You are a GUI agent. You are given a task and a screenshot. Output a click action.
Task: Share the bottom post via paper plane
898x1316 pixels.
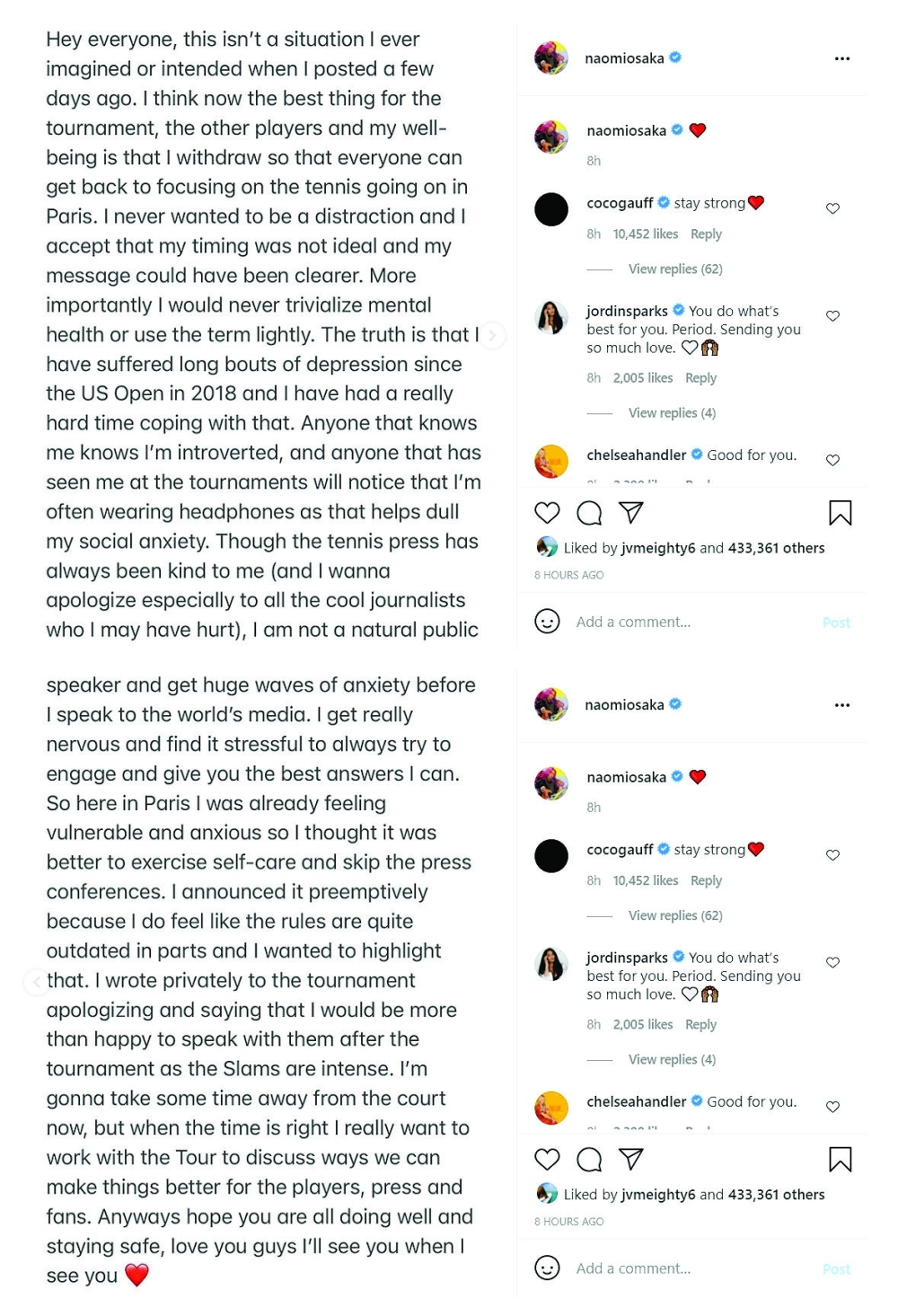(x=631, y=1159)
